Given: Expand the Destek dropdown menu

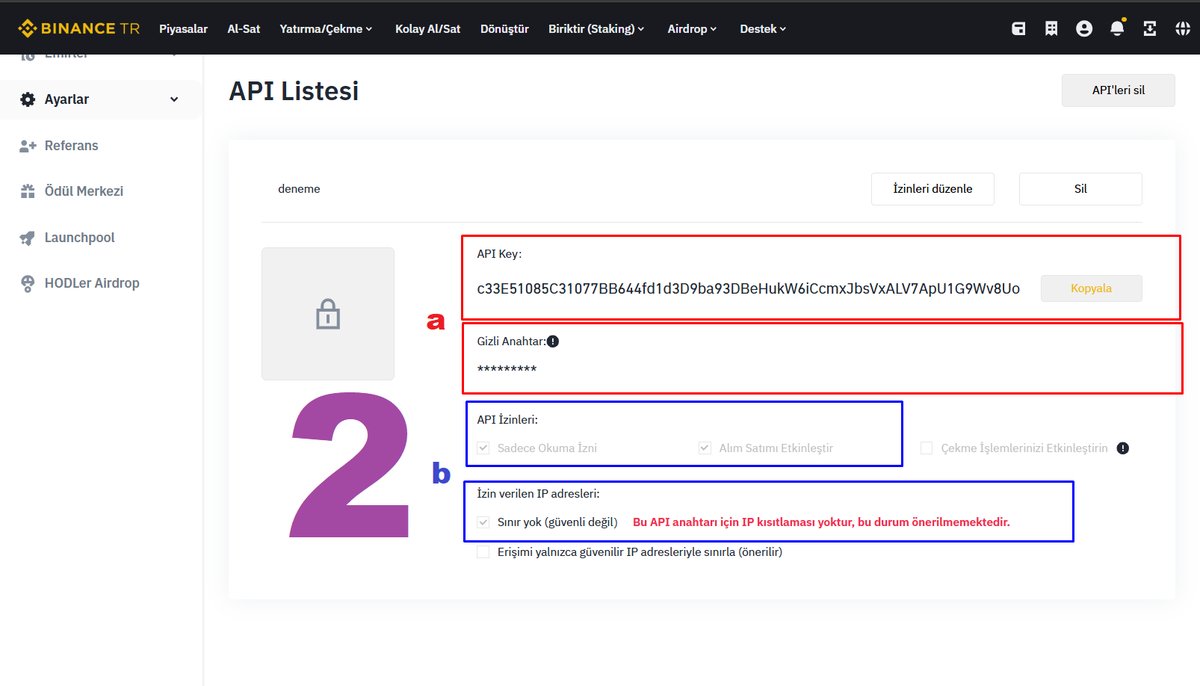Looking at the screenshot, I should (x=763, y=29).
